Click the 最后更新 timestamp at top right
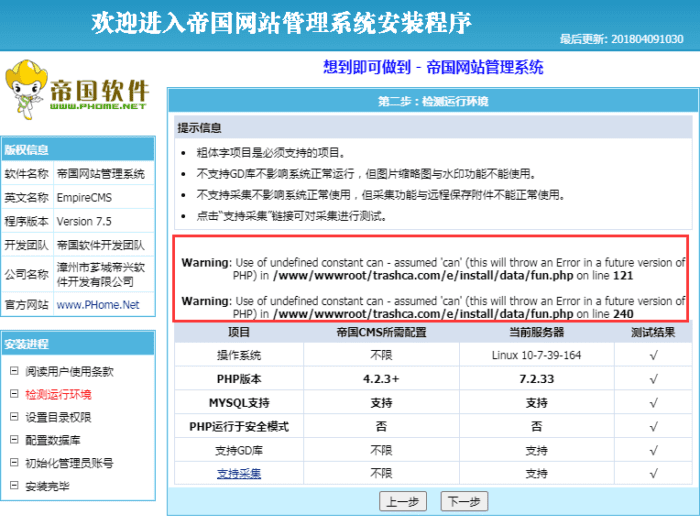This screenshot has width=700, height=525. click(621, 39)
